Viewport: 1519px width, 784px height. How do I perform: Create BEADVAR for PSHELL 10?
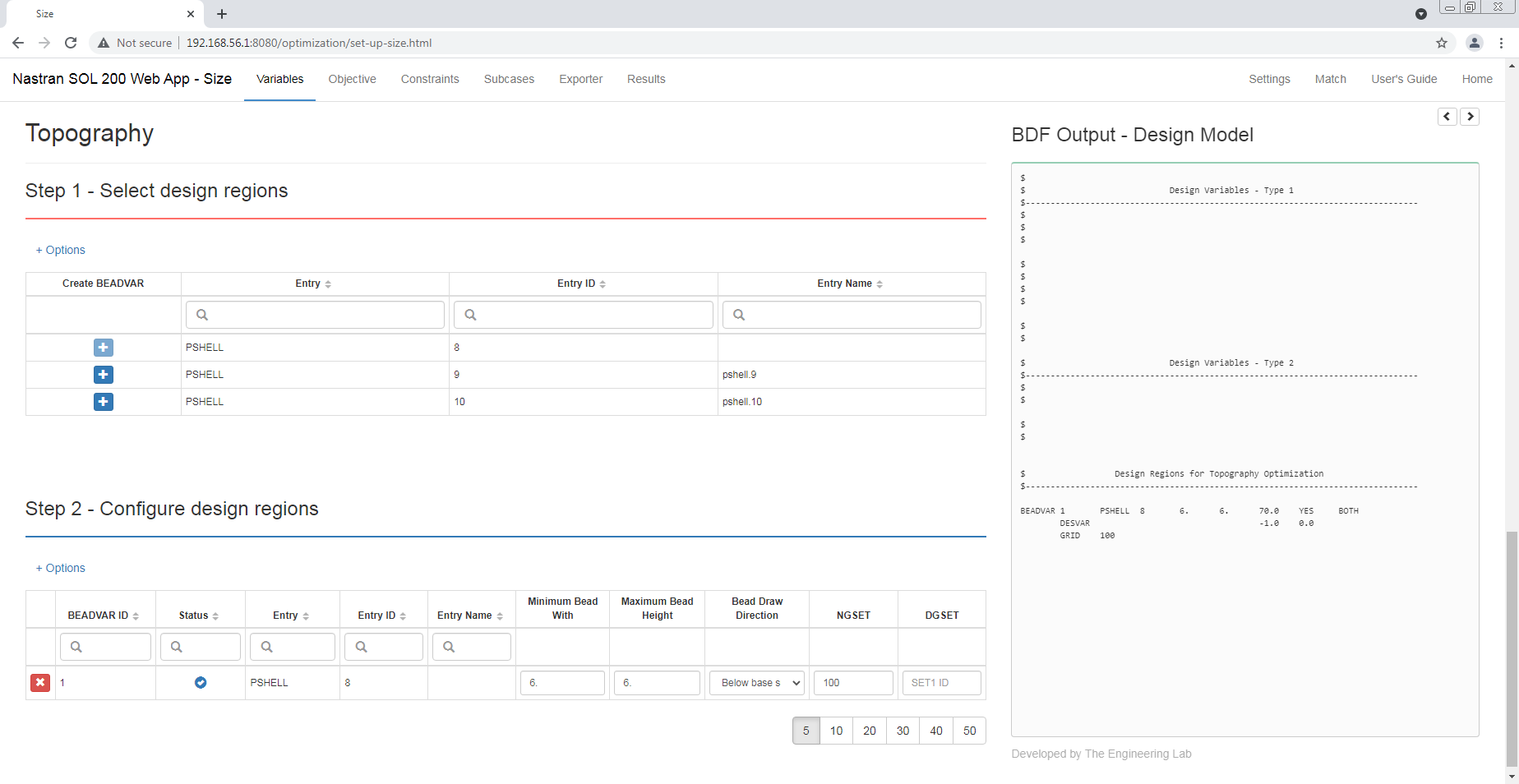pyautogui.click(x=104, y=402)
